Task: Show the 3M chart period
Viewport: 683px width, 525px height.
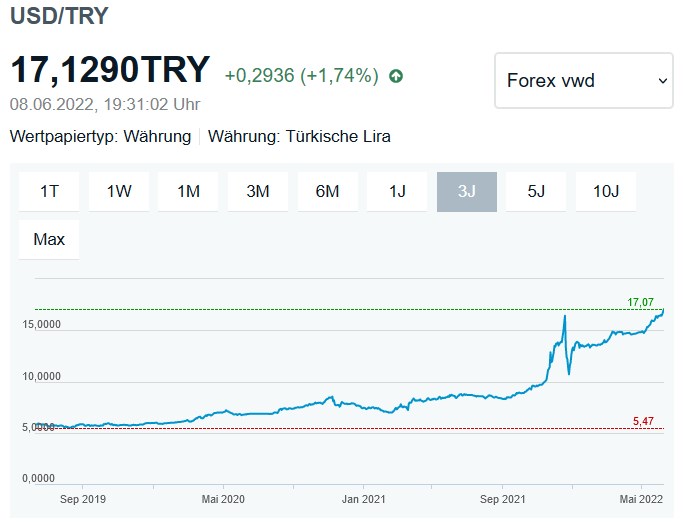Action: point(258,192)
